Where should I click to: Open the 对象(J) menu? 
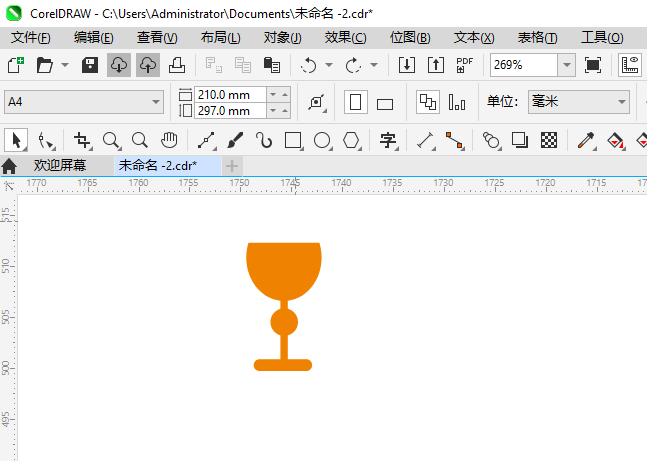click(283, 38)
